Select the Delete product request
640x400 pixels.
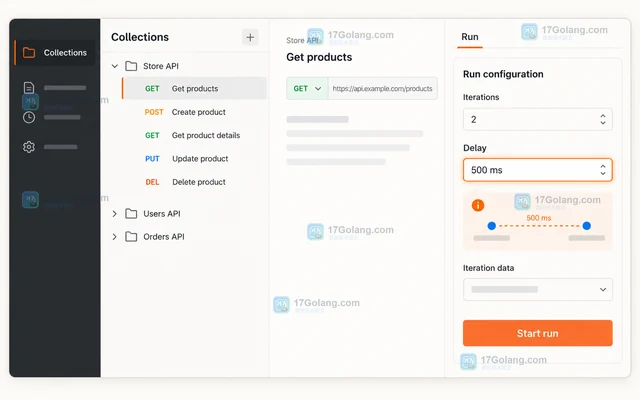[x=194, y=182]
